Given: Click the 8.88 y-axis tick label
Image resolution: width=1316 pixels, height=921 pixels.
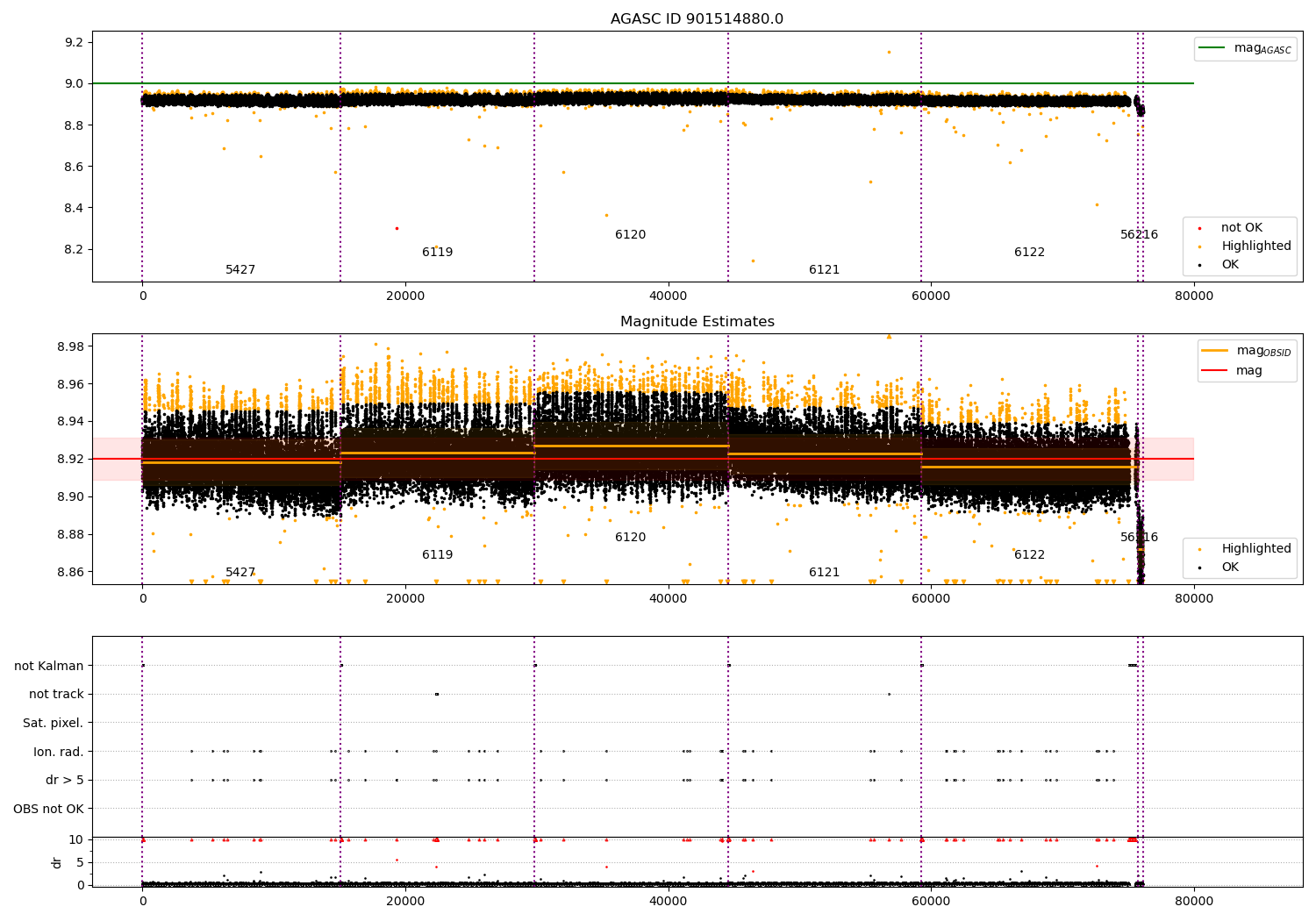Looking at the screenshot, I should pyautogui.click(x=71, y=534).
